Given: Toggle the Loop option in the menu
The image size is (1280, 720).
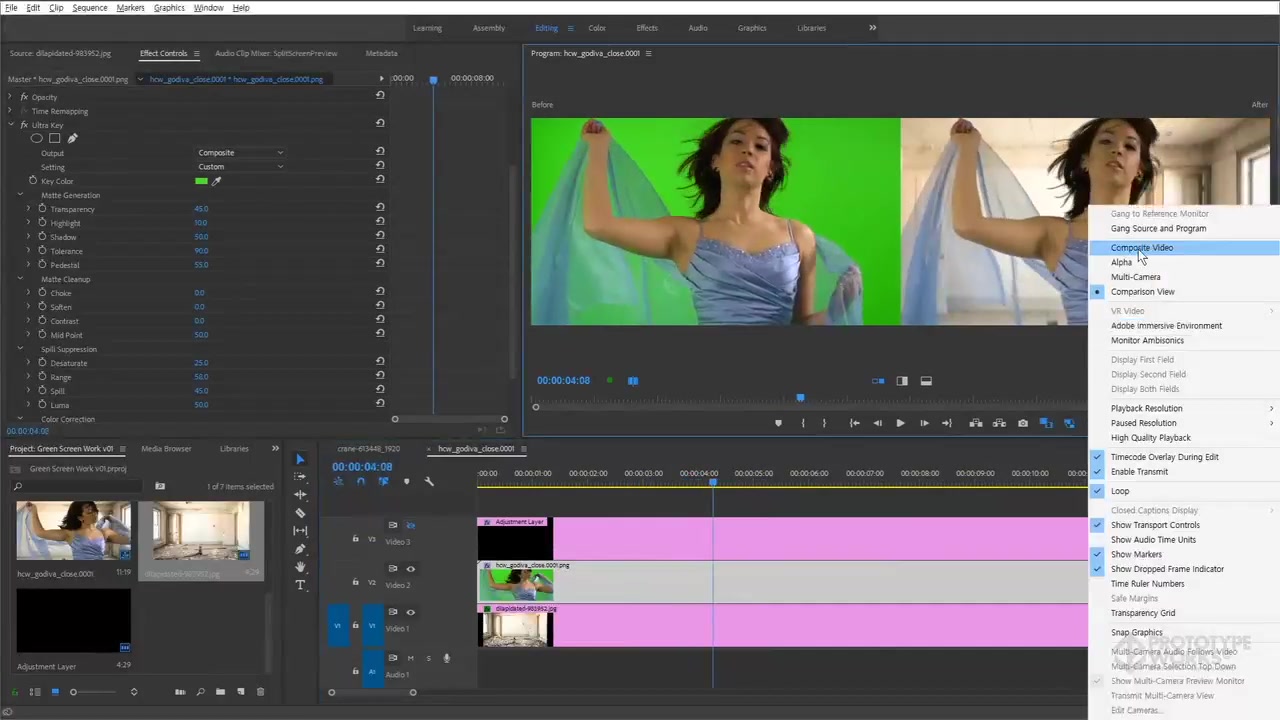Looking at the screenshot, I should 1120,491.
